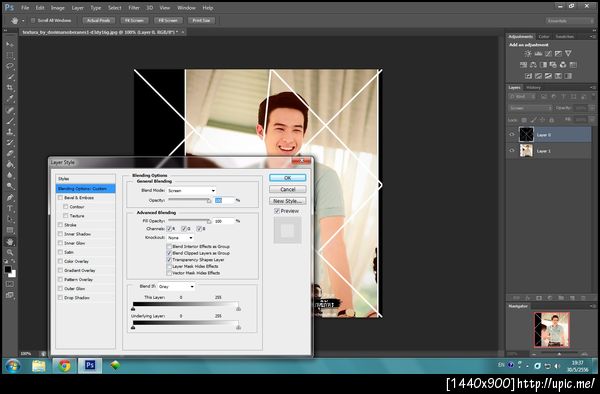This screenshot has height=394, width=600.
Task: Open the Blend Mode dropdown
Action: click(x=191, y=190)
